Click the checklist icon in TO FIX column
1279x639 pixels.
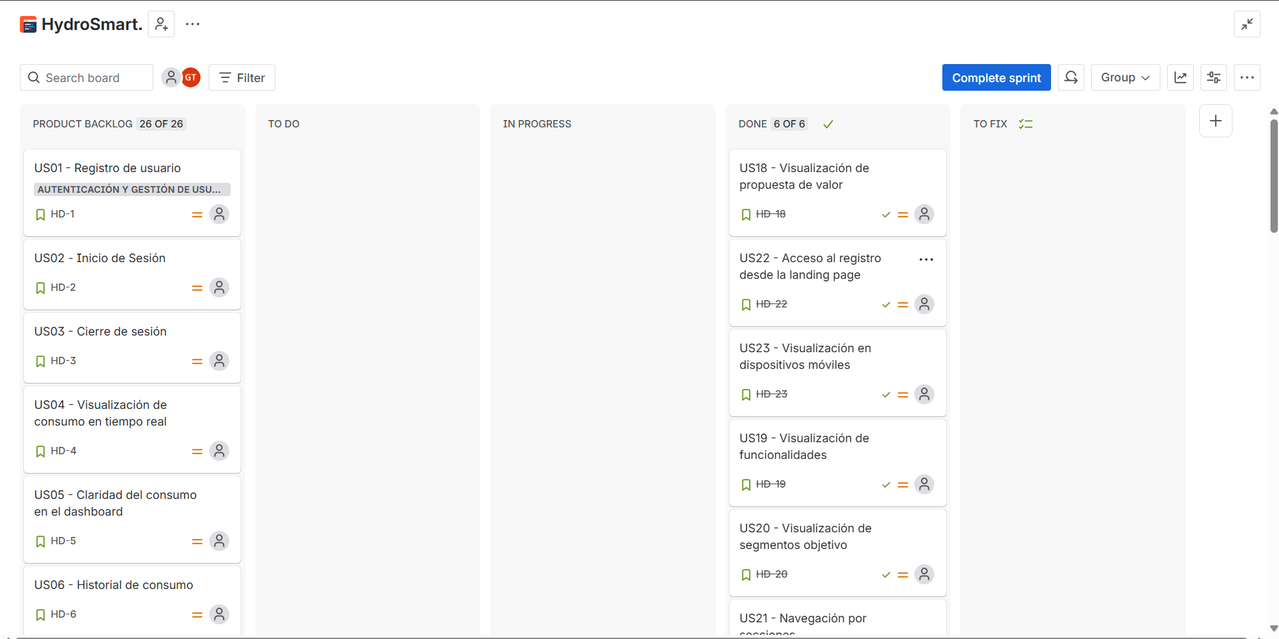click(1025, 124)
